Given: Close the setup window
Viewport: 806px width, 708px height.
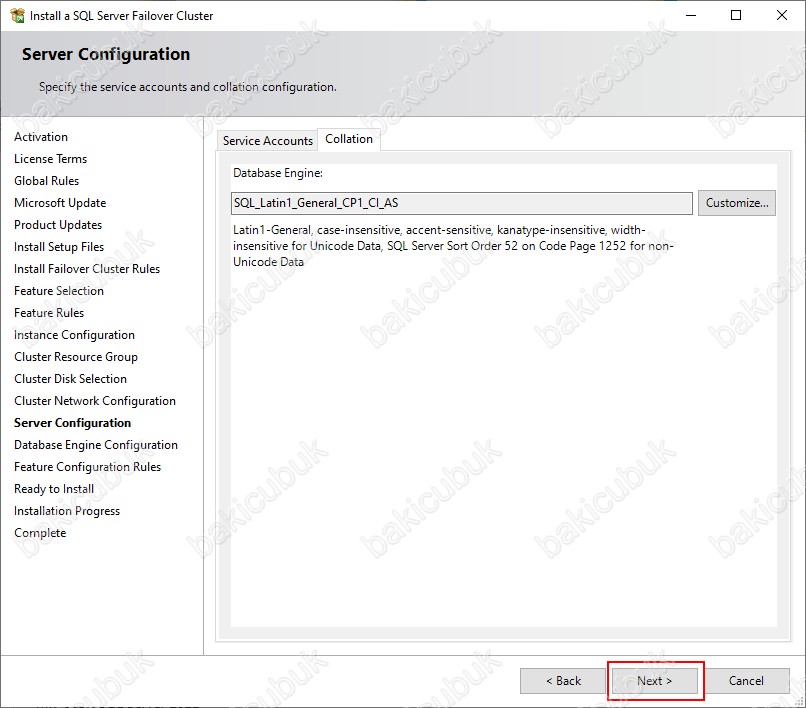Looking at the screenshot, I should 782,15.
